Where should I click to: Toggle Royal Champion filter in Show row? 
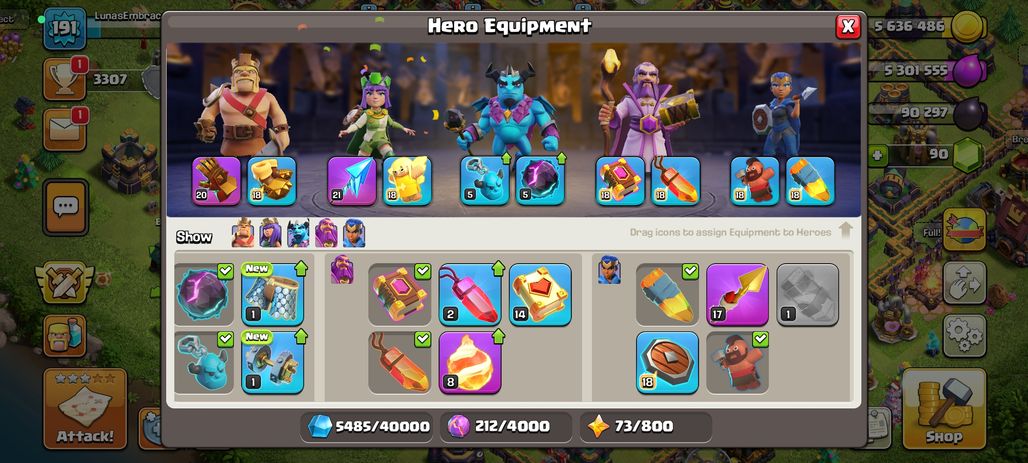click(354, 233)
